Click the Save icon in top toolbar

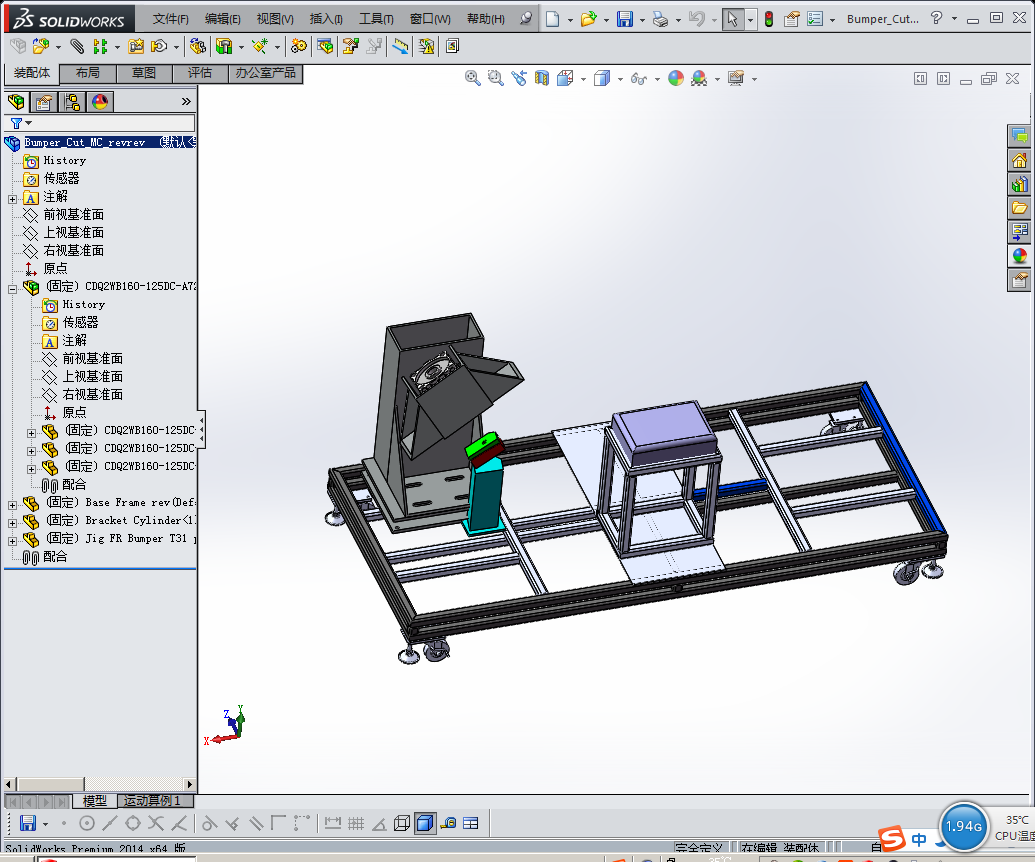(624, 19)
